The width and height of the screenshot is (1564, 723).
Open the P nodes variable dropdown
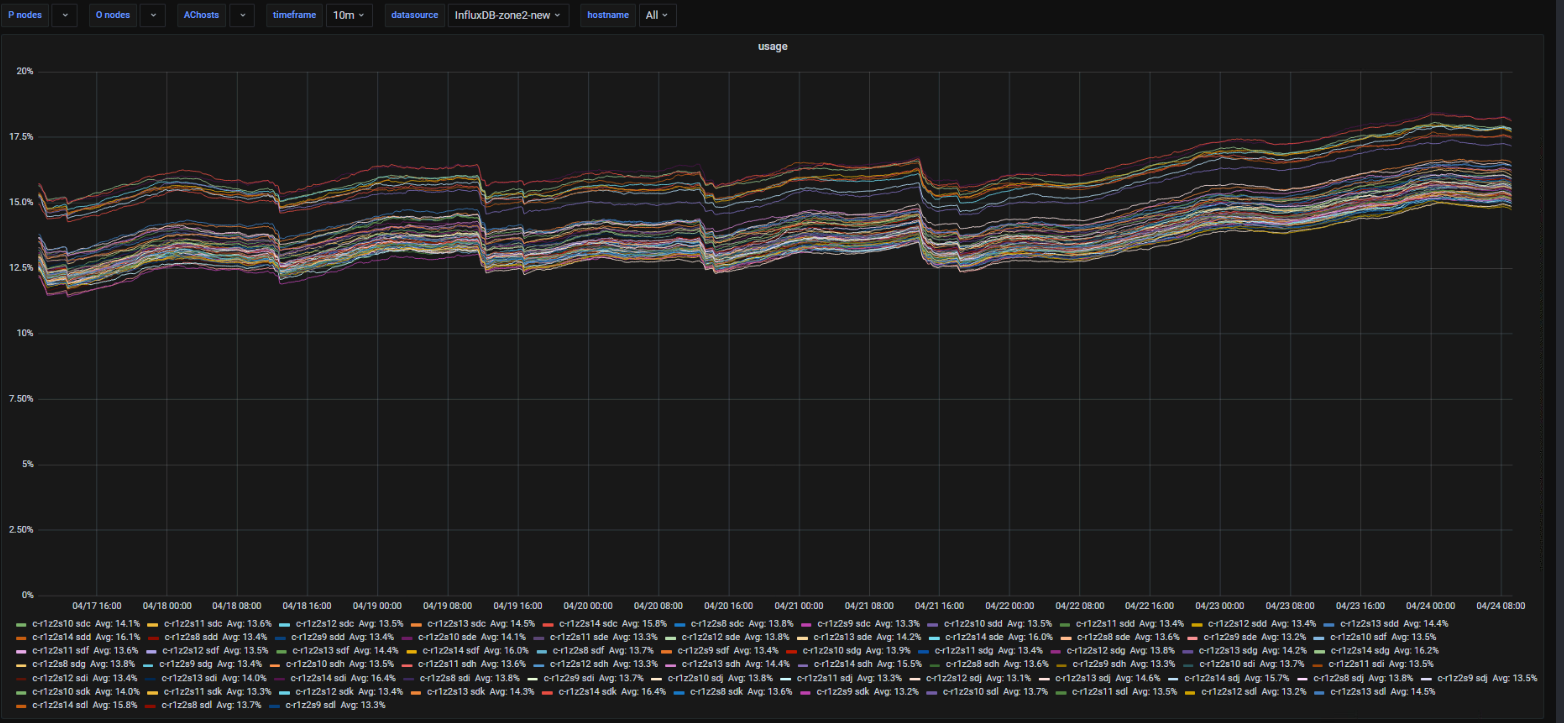pos(63,15)
